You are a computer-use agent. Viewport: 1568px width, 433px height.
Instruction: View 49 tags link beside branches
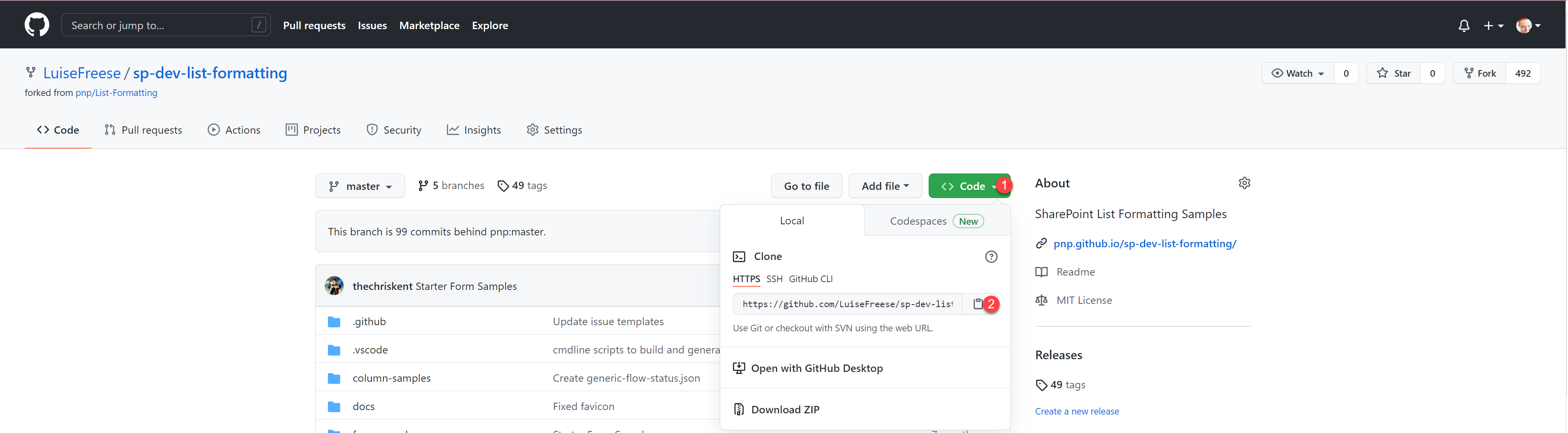tap(522, 185)
